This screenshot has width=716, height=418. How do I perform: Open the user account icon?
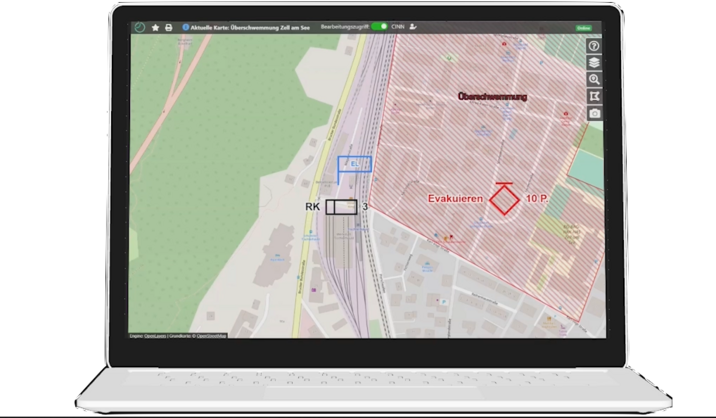[413, 27]
